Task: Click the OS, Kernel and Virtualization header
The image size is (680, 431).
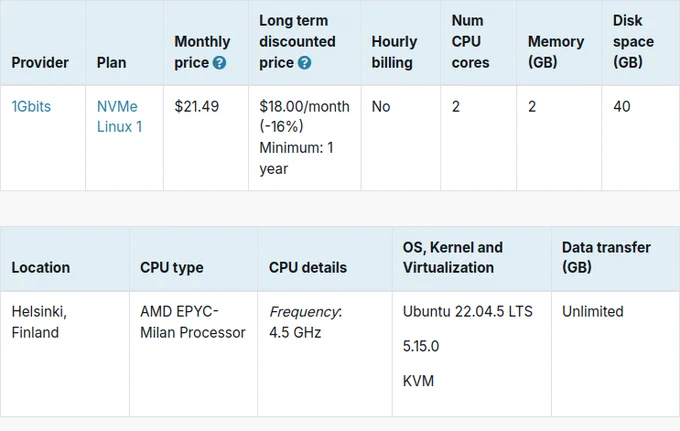Action: tap(453, 257)
